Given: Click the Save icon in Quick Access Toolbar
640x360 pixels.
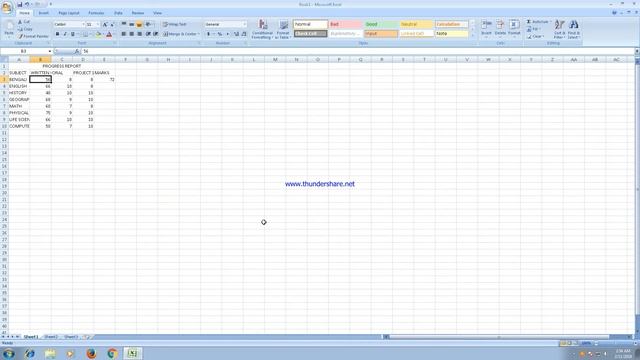Looking at the screenshot, I should coord(20,4).
